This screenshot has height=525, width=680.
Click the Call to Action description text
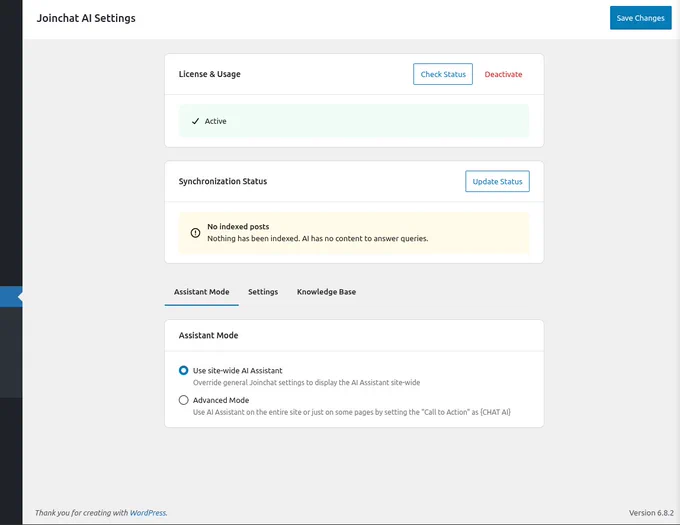(x=352, y=412)
